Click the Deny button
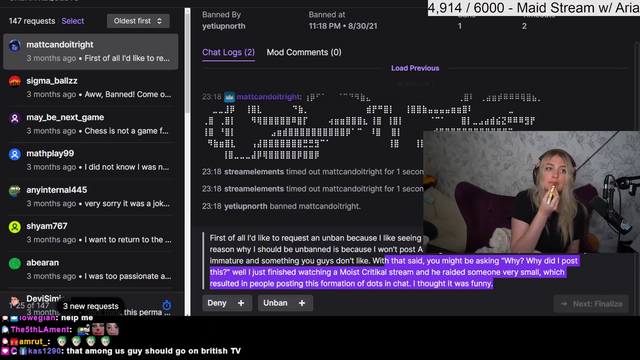The width and height of the screenshot is (640, 360). click(x=227, y=303)
